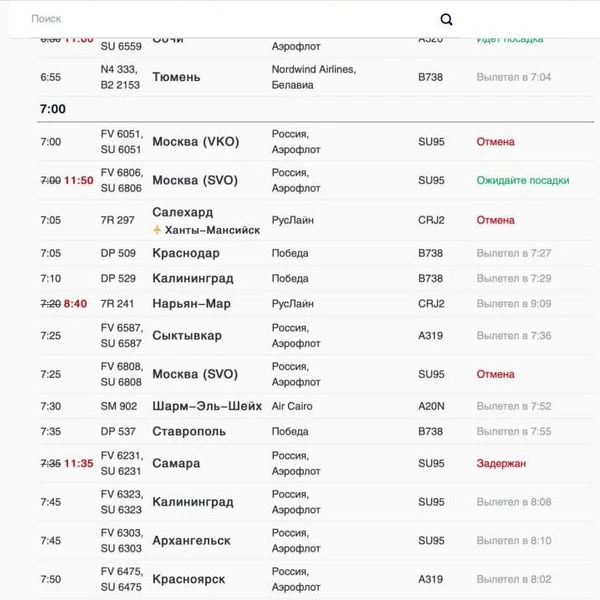The height and width of the screenshot is (600, 600).
Task: Open the Красноярск FV 6475 flight
Action: pyautogui.click(x=315, y=579)
